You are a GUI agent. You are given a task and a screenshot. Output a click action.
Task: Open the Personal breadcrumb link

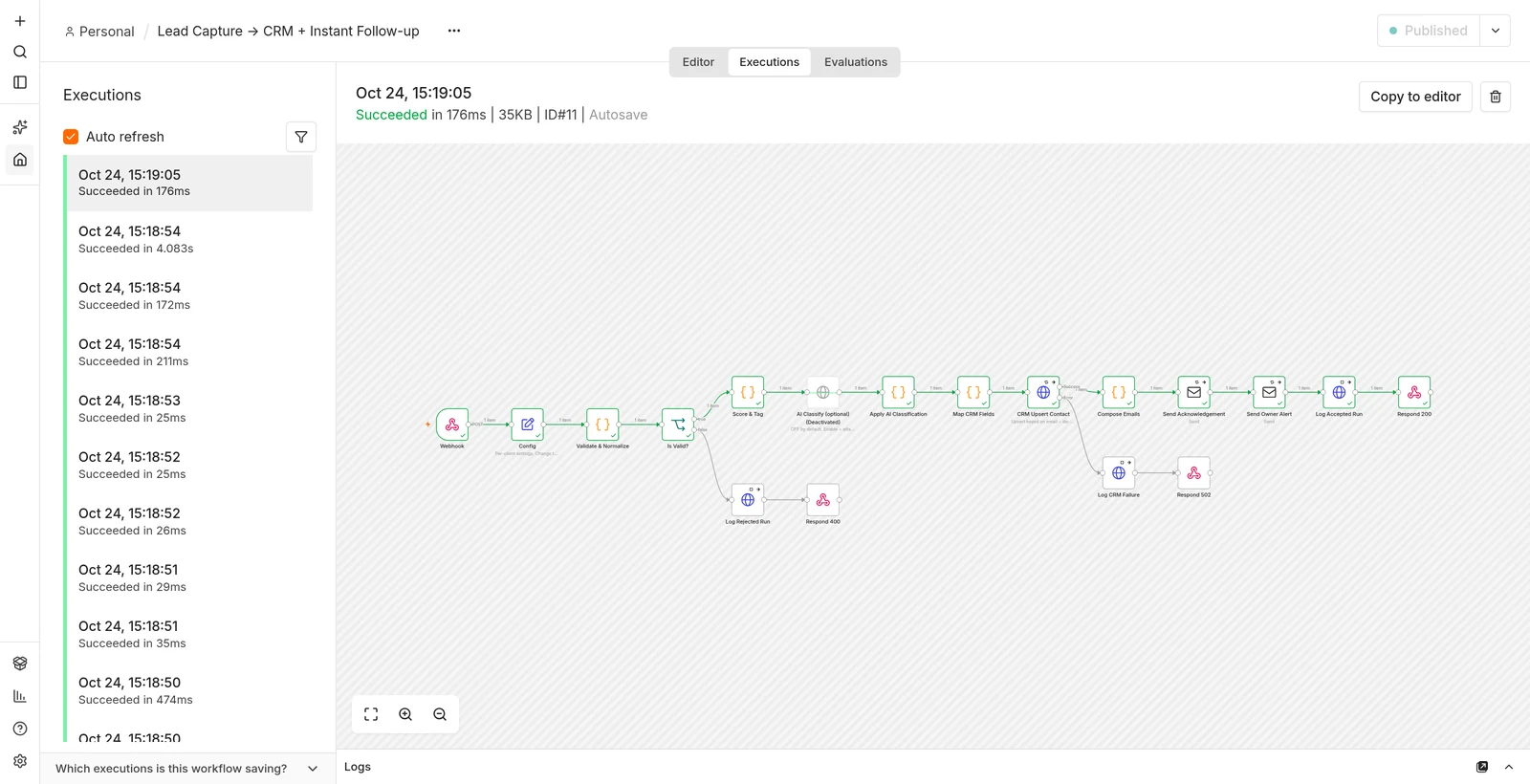click(99, 32)
